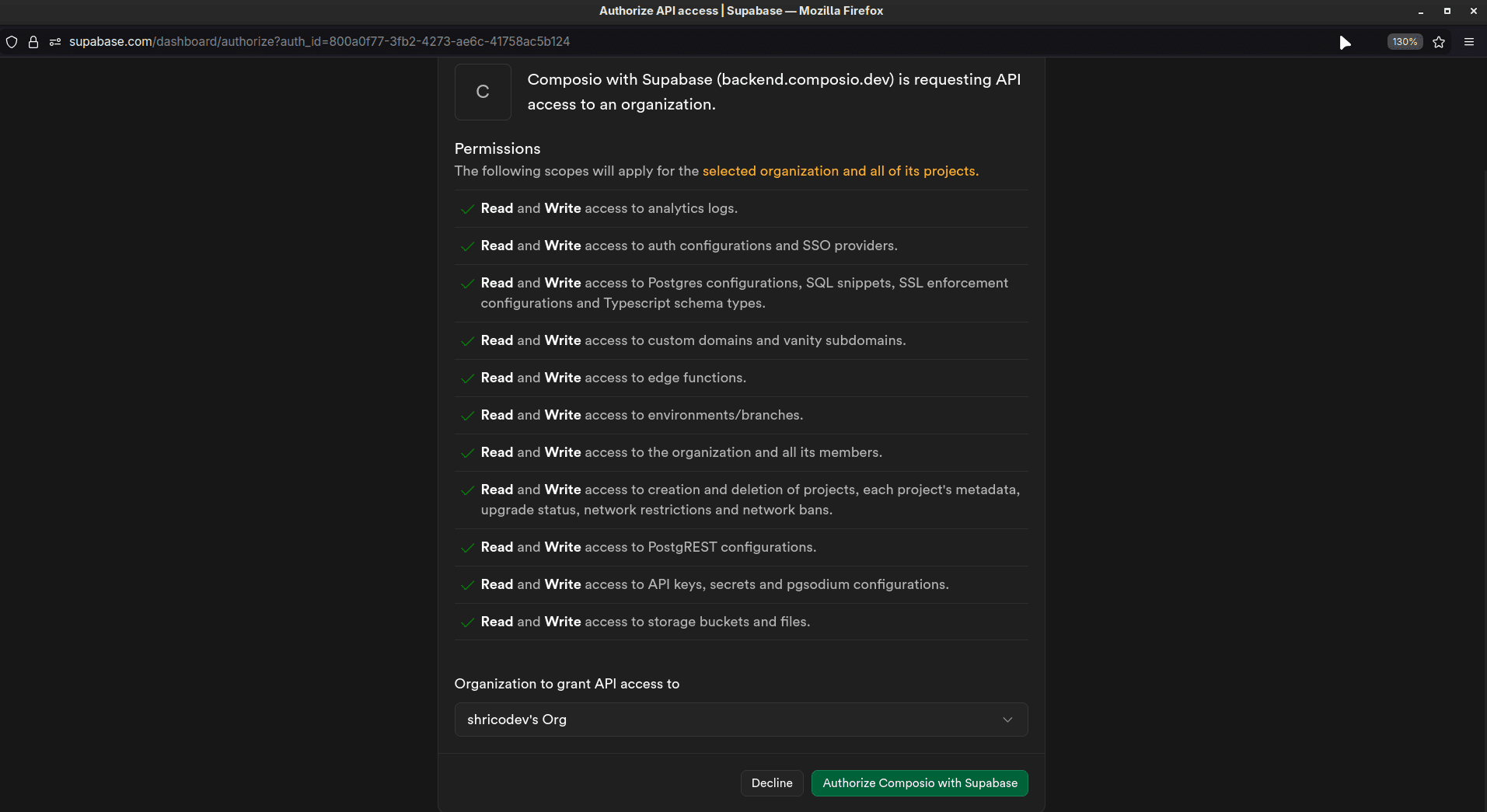Expand organization selector using the chevron arrow
1487x812 pixels.
[1007, 720]
